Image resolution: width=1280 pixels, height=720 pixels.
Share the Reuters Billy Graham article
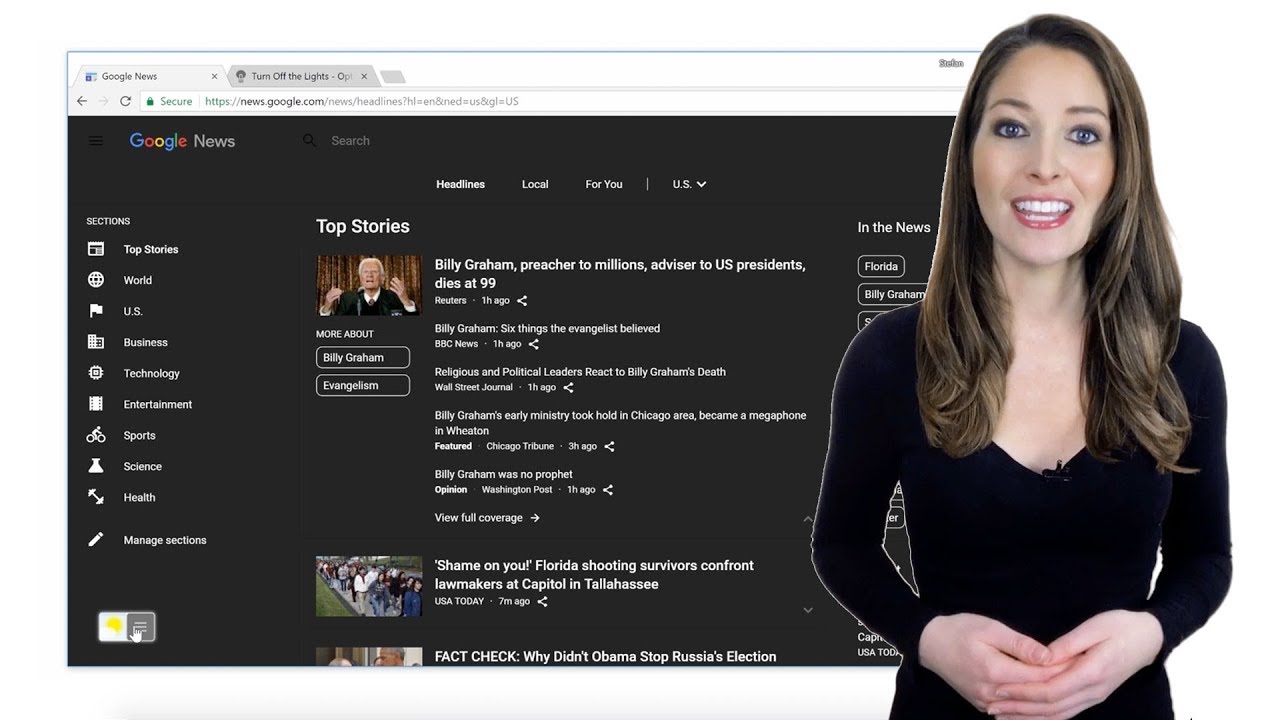coord(522,301)
